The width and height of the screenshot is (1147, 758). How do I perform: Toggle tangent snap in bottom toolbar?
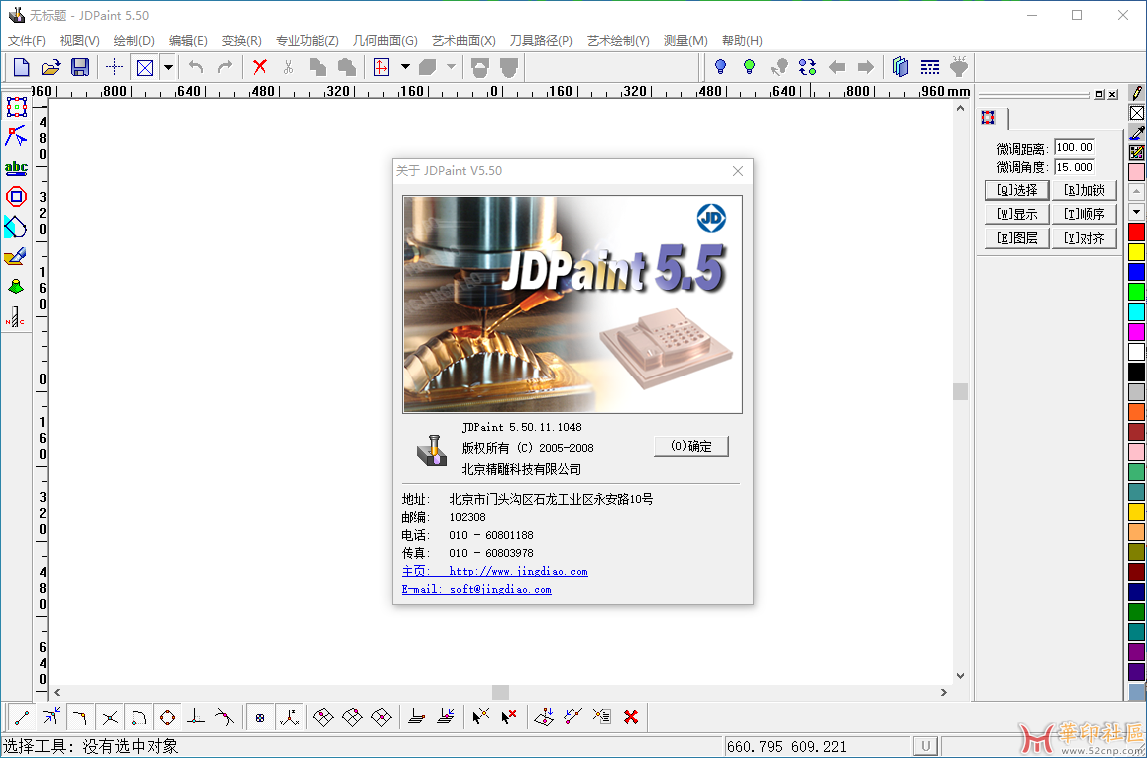tap(225, 717)
